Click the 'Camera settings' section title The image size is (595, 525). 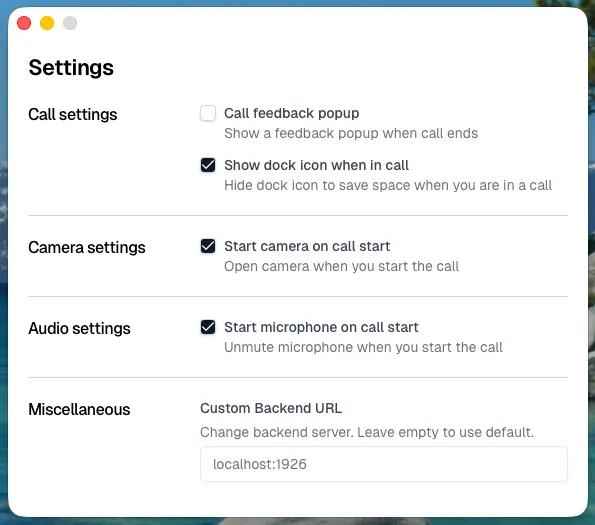tap(87, 247)
